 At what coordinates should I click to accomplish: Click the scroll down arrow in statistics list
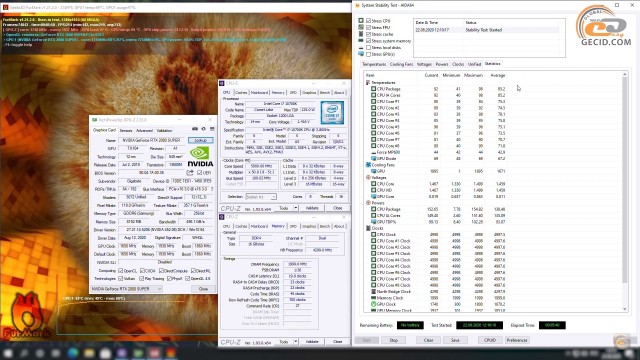[x=624, y=309]
